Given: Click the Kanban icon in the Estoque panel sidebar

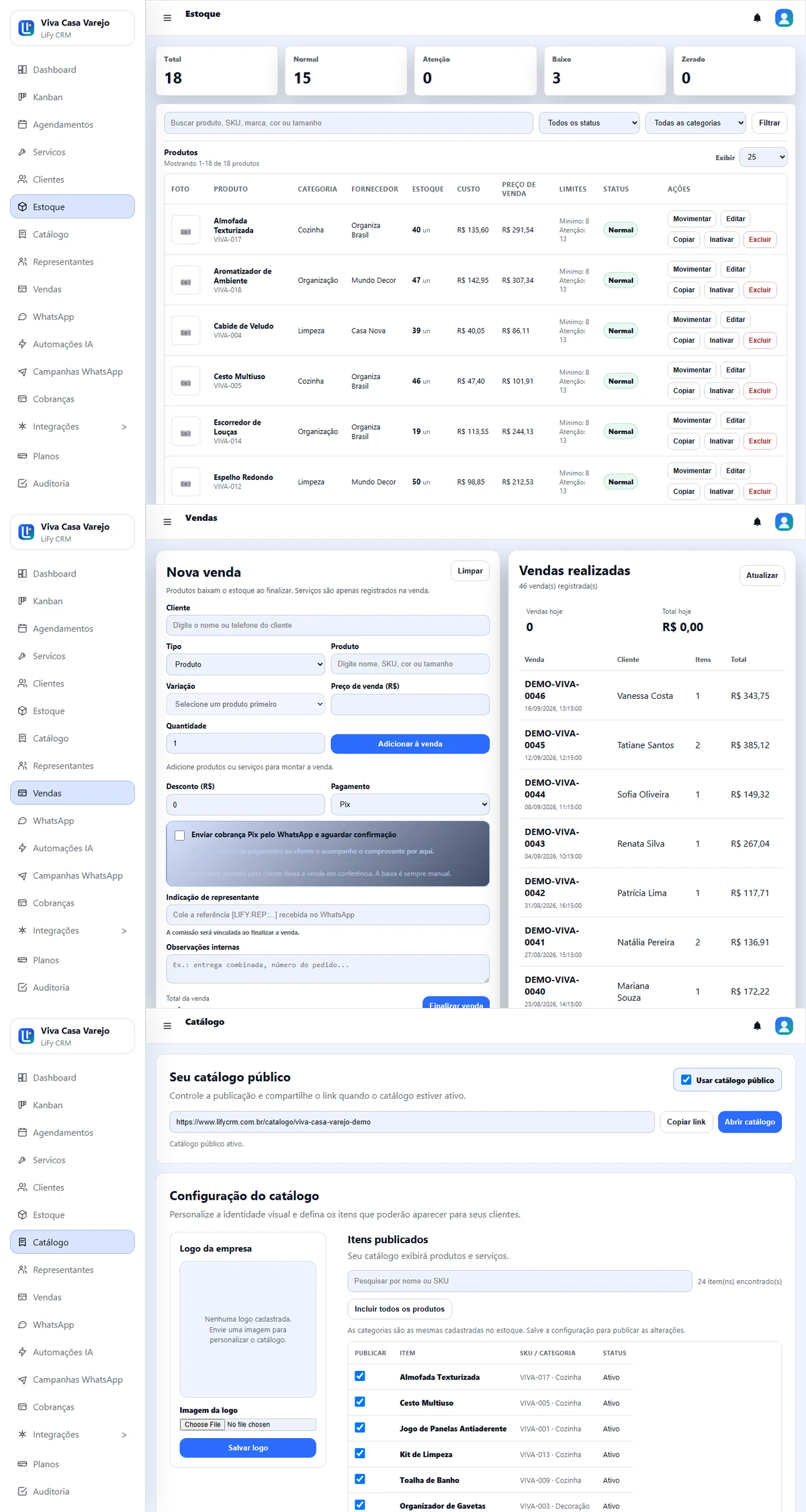Looking at the screenshot, I should [x=22, y=97].
